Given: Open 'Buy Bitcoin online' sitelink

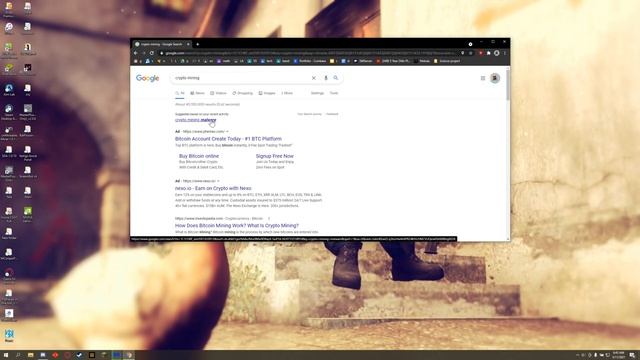Looking at the screenshot, I should [199, 156].
